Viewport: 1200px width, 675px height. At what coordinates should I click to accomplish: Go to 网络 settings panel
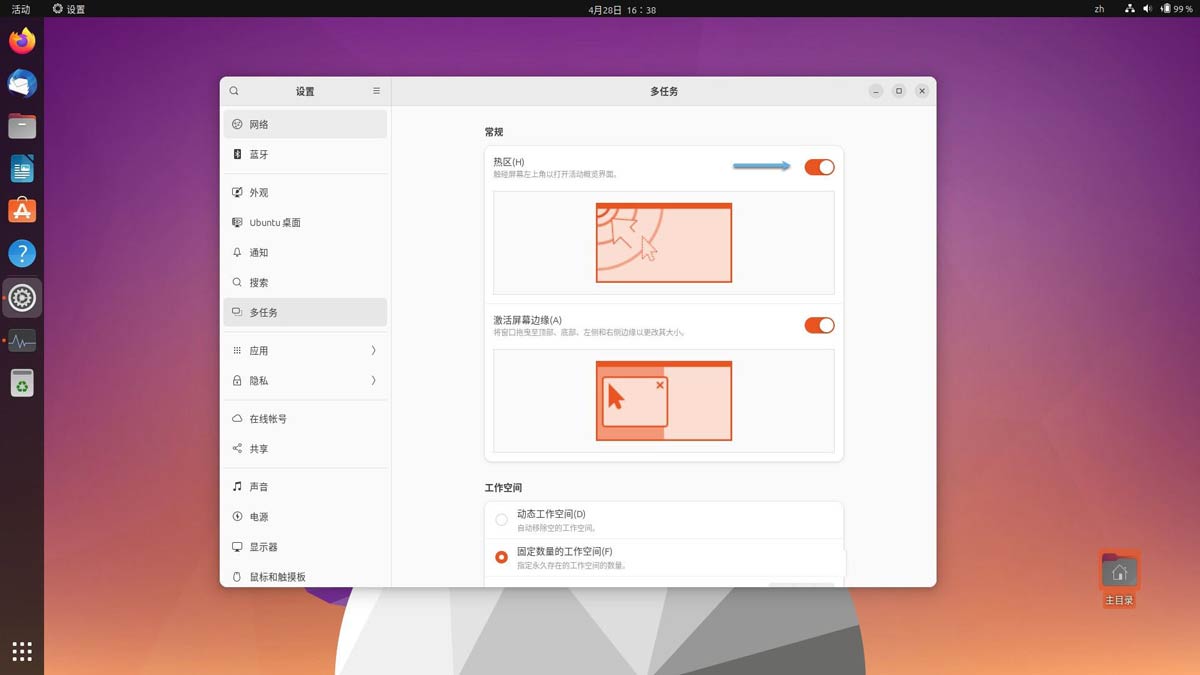pos(305,125)
